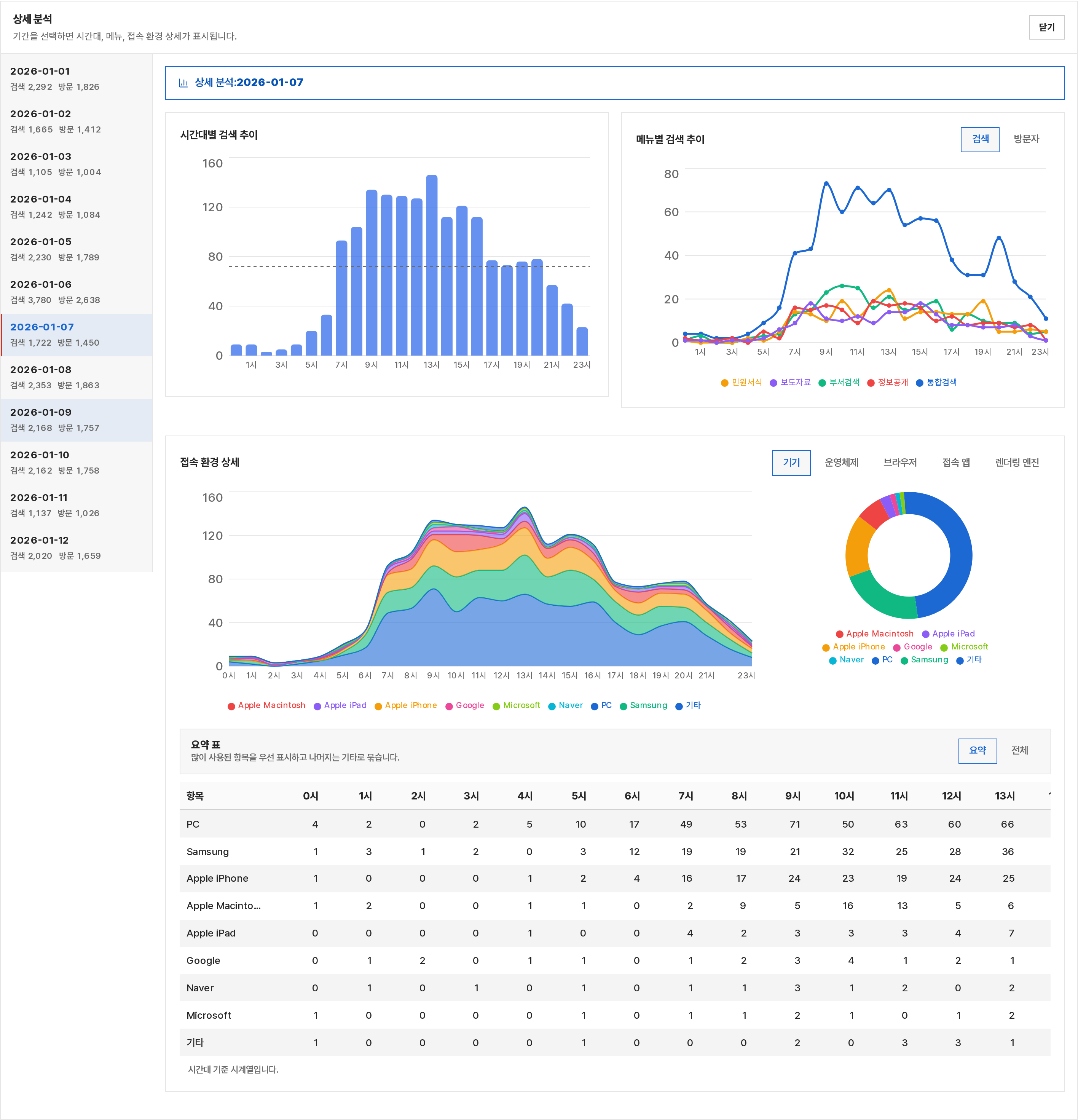Toggle Google in area chart legend
Image resolution: width=1078 pixels, height=1120 pixels.
[x=464, y=706]
